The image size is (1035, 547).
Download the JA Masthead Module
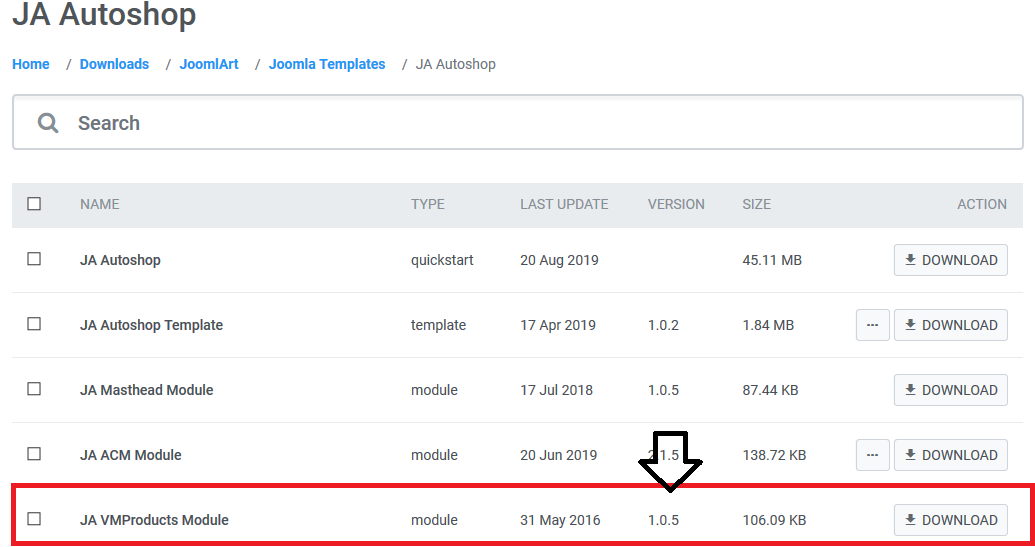pos(950,390)
